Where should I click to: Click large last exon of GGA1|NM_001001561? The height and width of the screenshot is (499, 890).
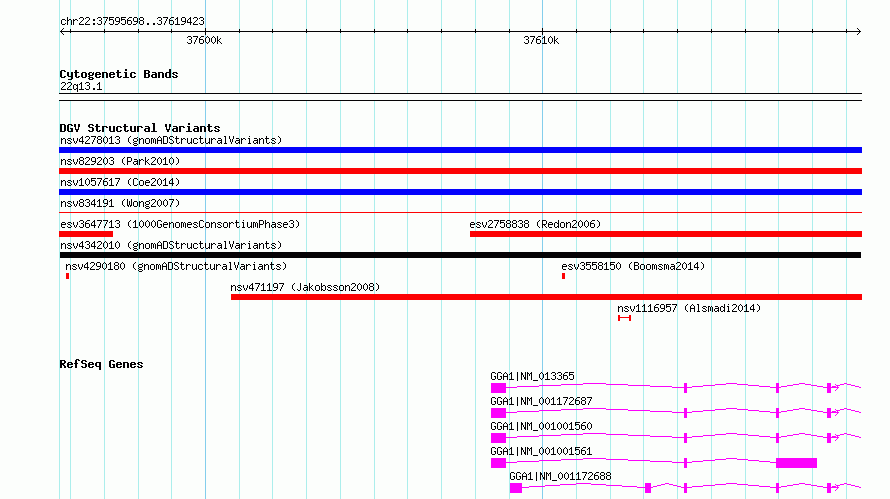coord(796,463)
